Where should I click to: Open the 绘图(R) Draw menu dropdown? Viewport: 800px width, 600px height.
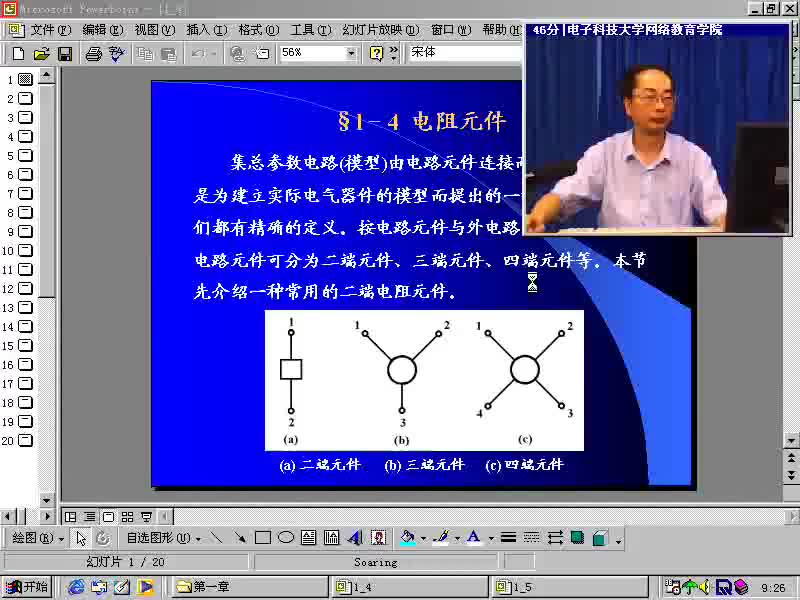(x=38, y=538)
